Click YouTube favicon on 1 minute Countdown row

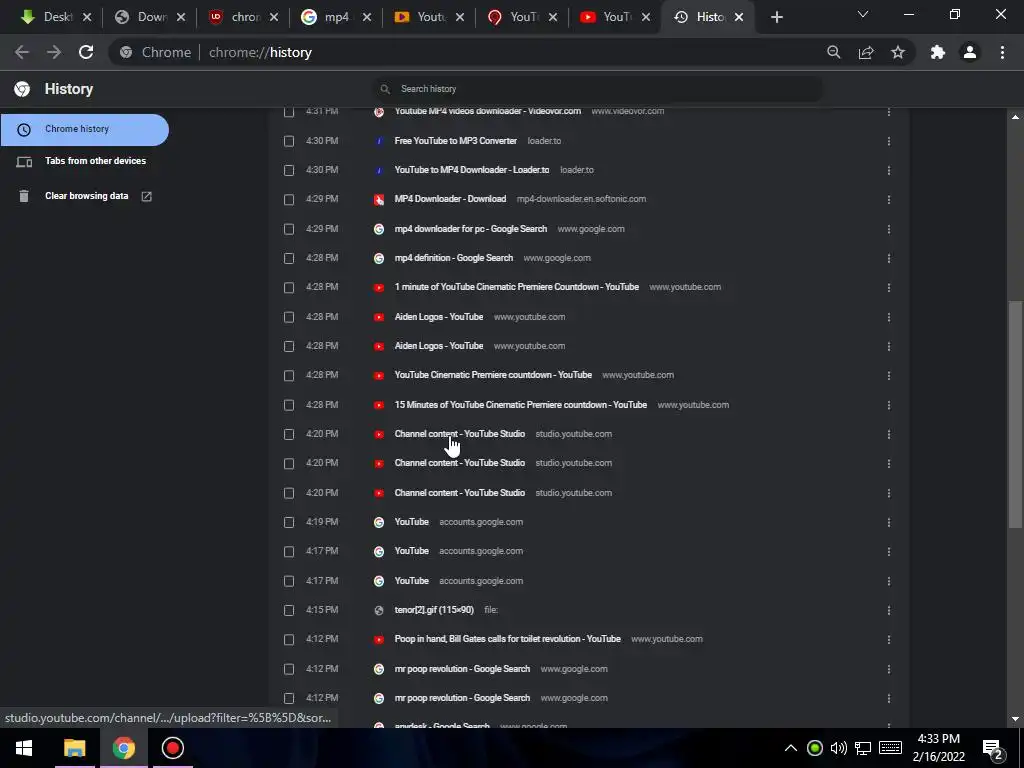click(x=378, y=287)
